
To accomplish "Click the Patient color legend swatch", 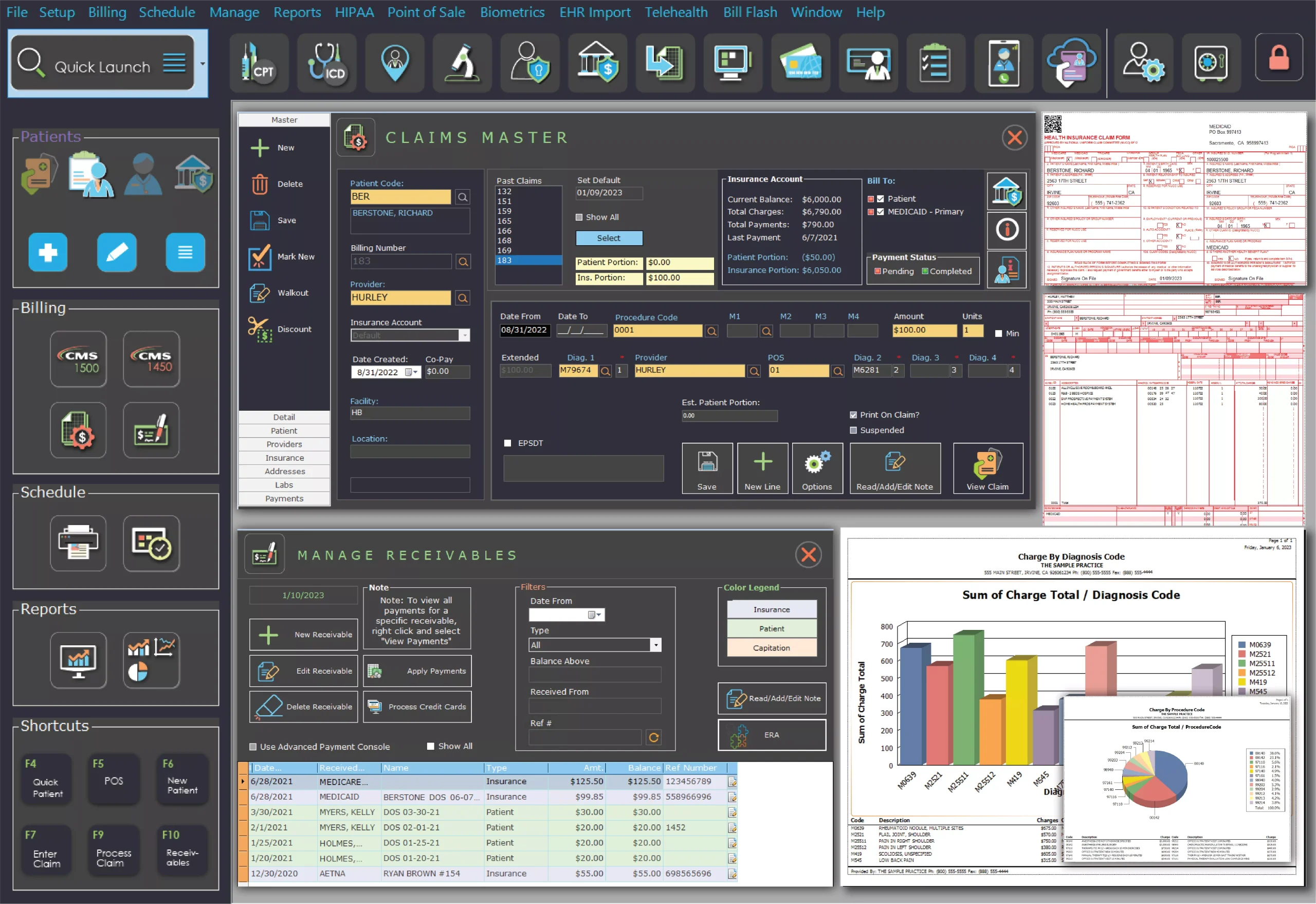I will (x=772, y=629).
